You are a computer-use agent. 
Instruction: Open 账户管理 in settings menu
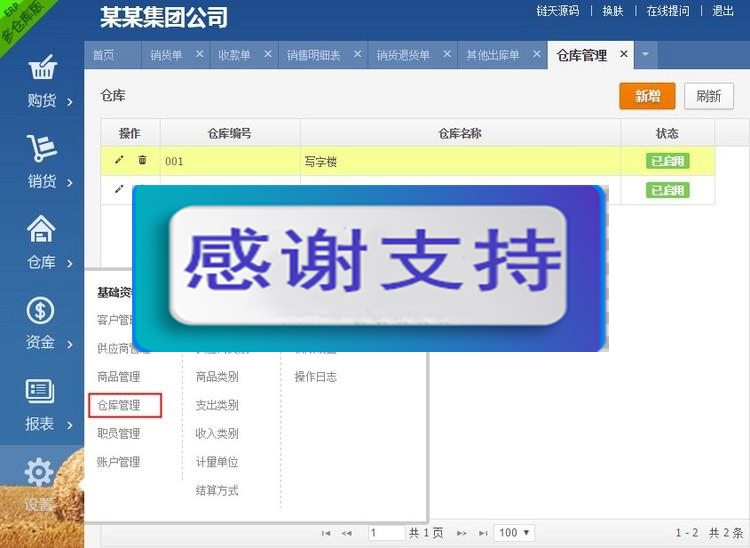coord(119,462)
